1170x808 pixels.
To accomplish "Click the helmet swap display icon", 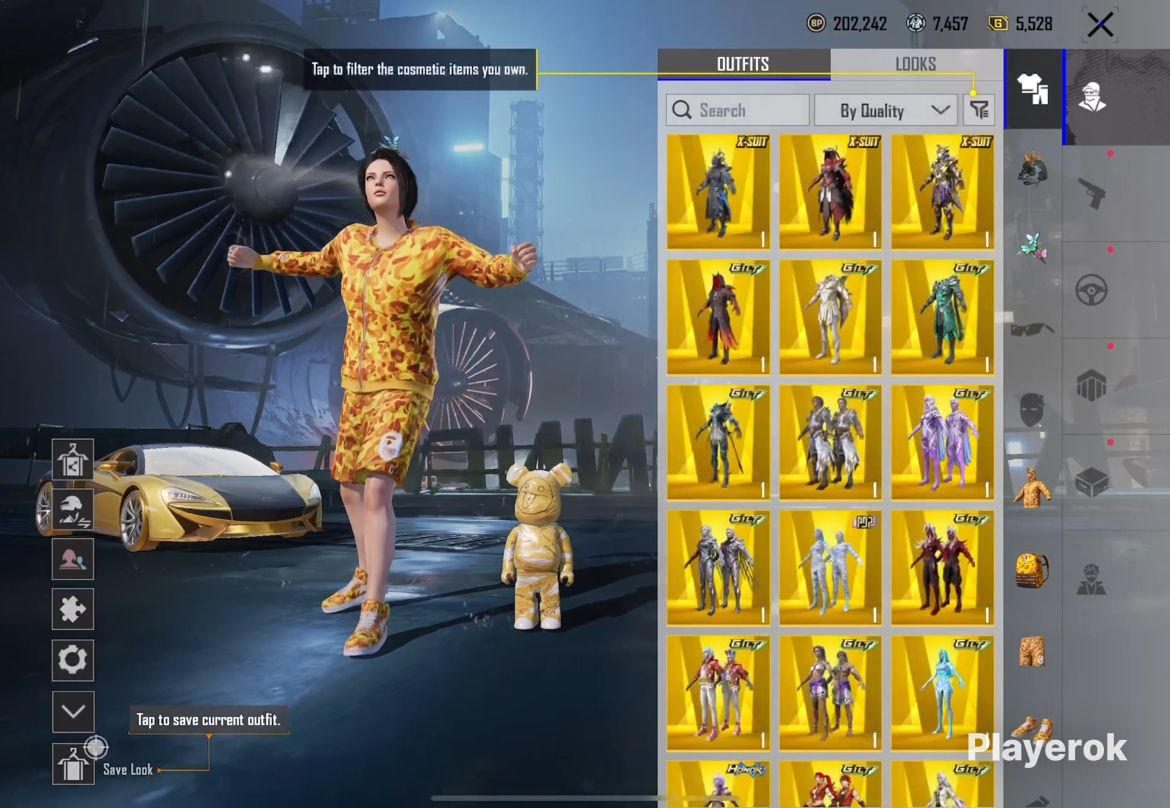I will [x=72, y=510].
